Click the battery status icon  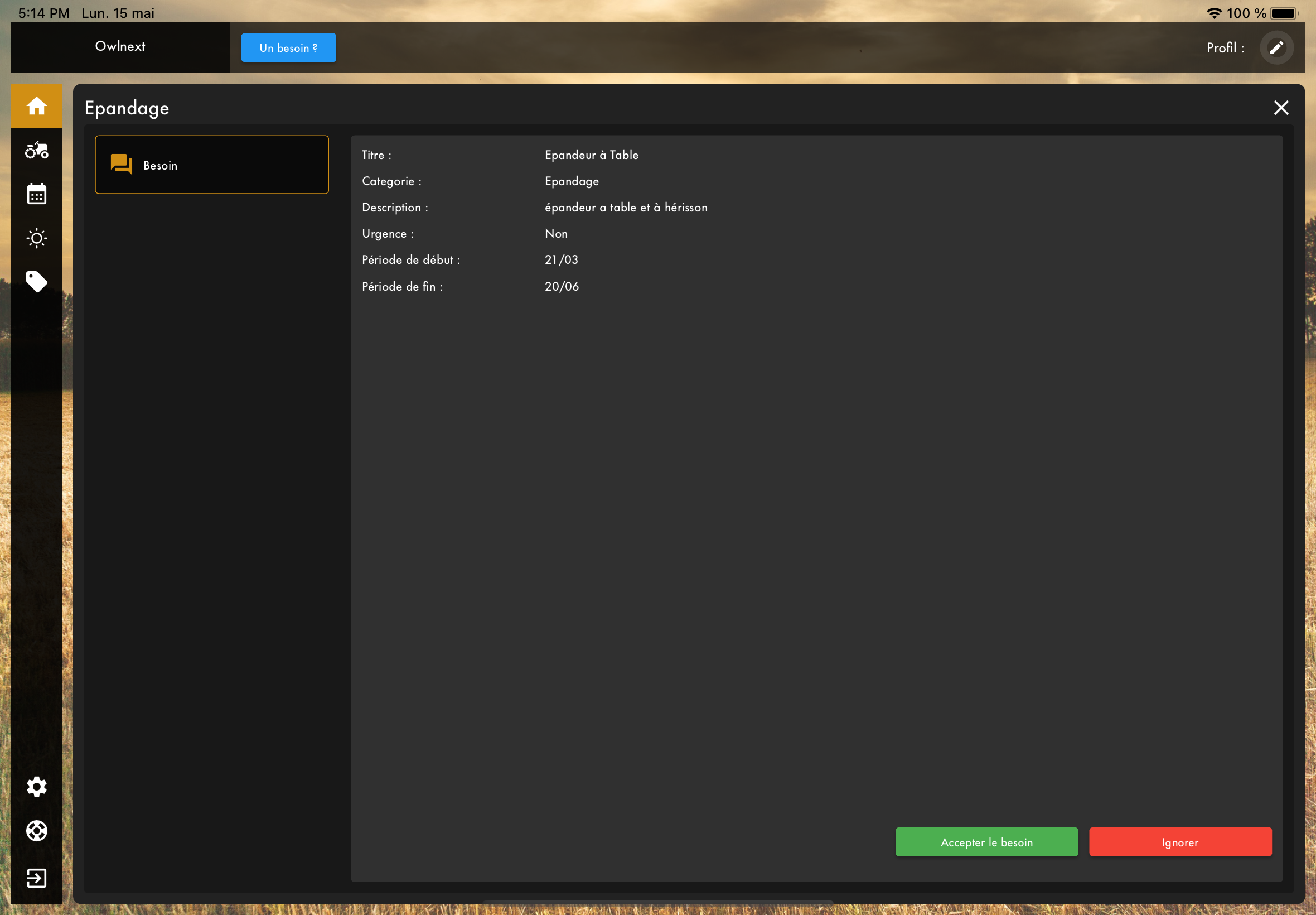tap(1284, 13)
